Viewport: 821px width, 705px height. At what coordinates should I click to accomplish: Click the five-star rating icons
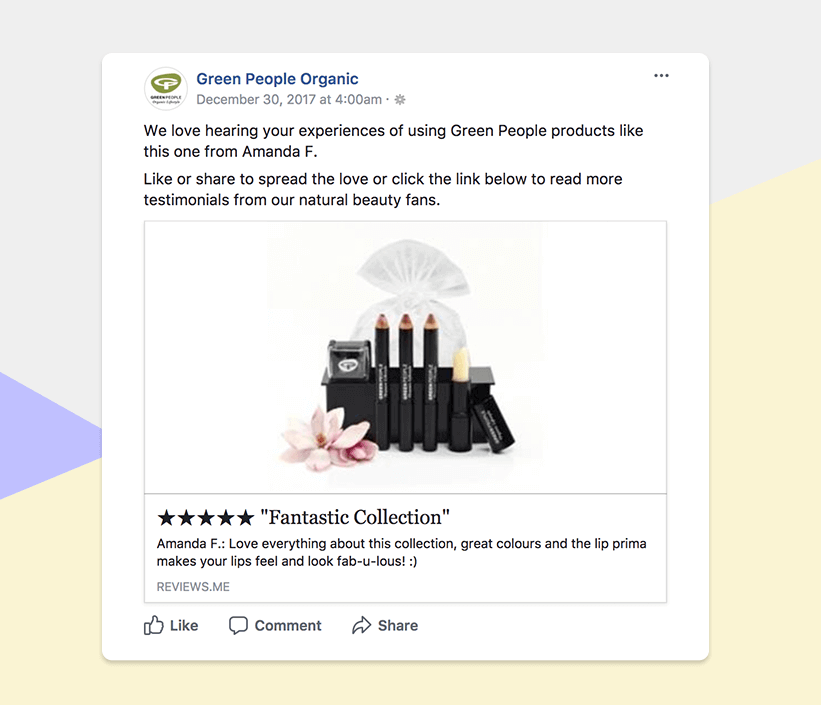(205, 518)
